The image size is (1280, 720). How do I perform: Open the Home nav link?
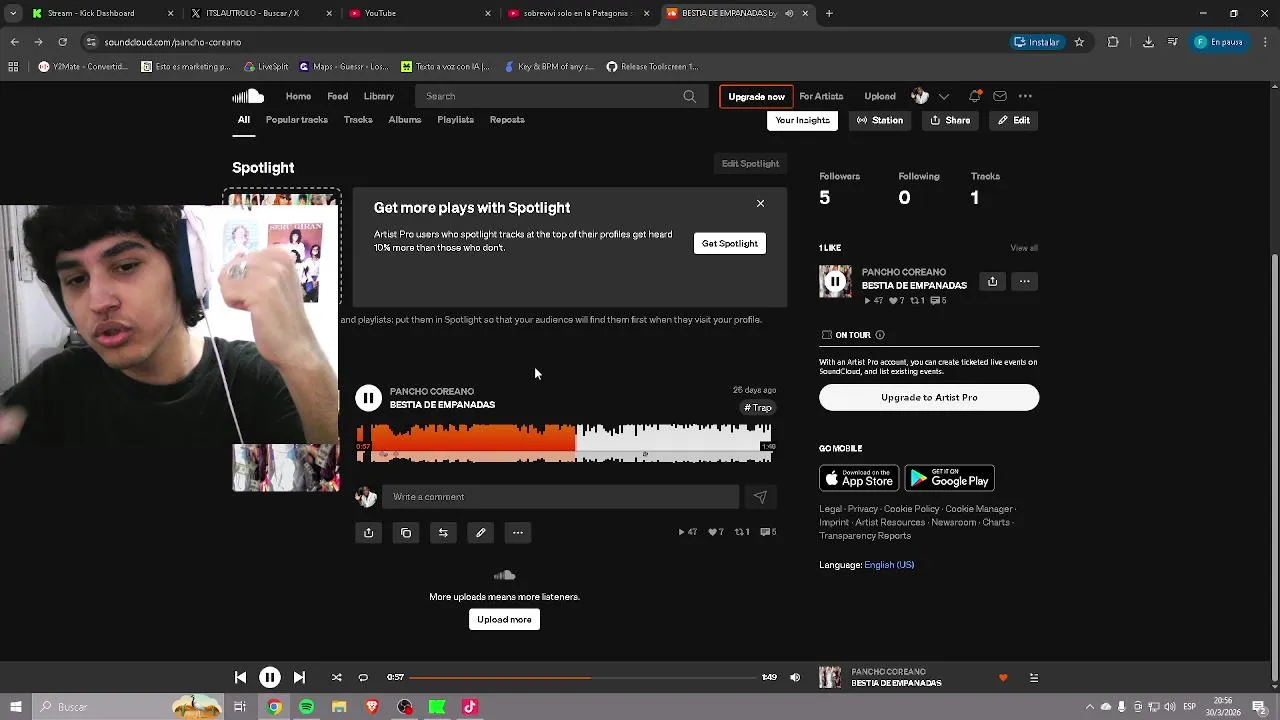pos(298,96)
